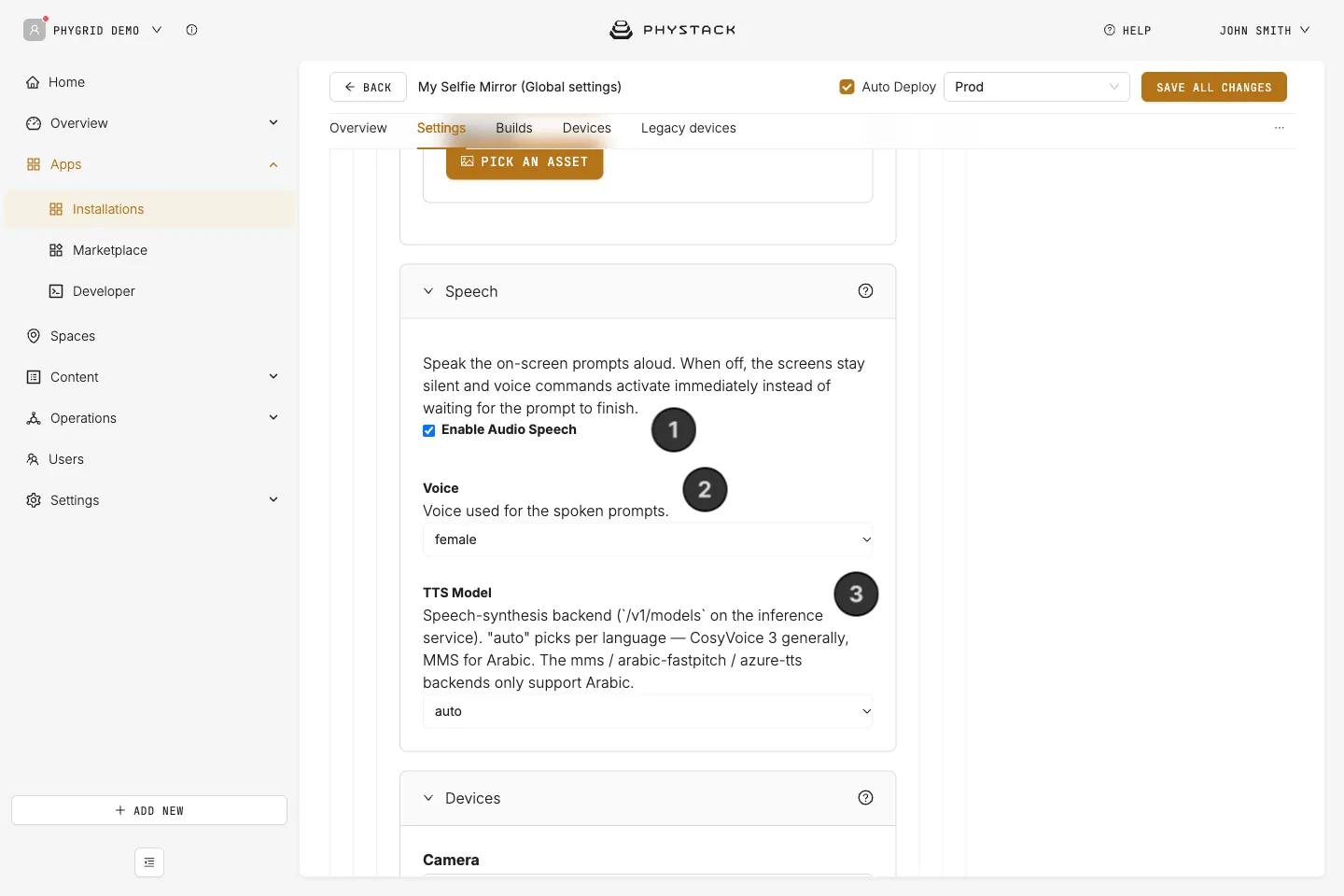Click the My Selfie Mirror (Global settings) title
1344x896 pixels.
click(520, 87)
